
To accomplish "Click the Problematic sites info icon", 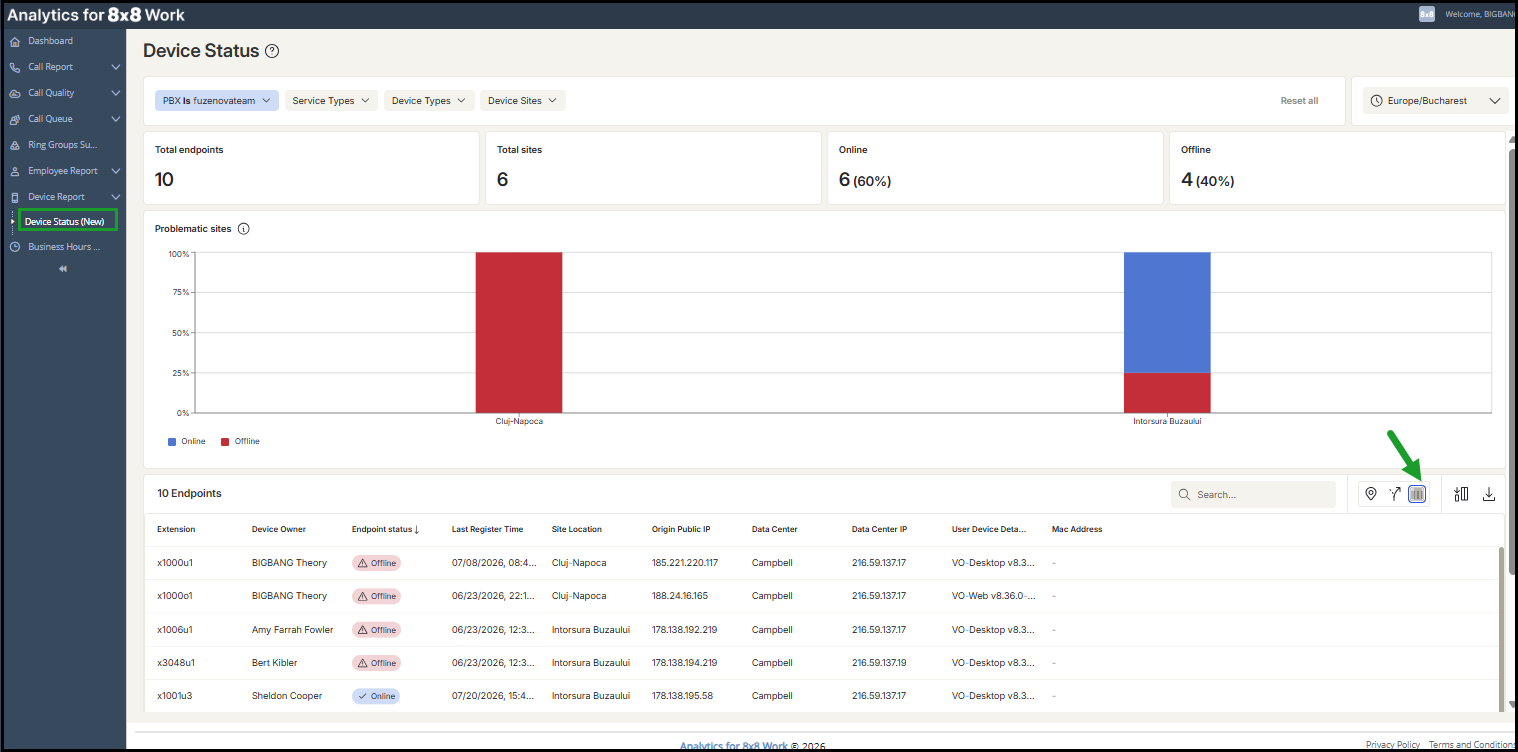I will click(x=244, y=229).
